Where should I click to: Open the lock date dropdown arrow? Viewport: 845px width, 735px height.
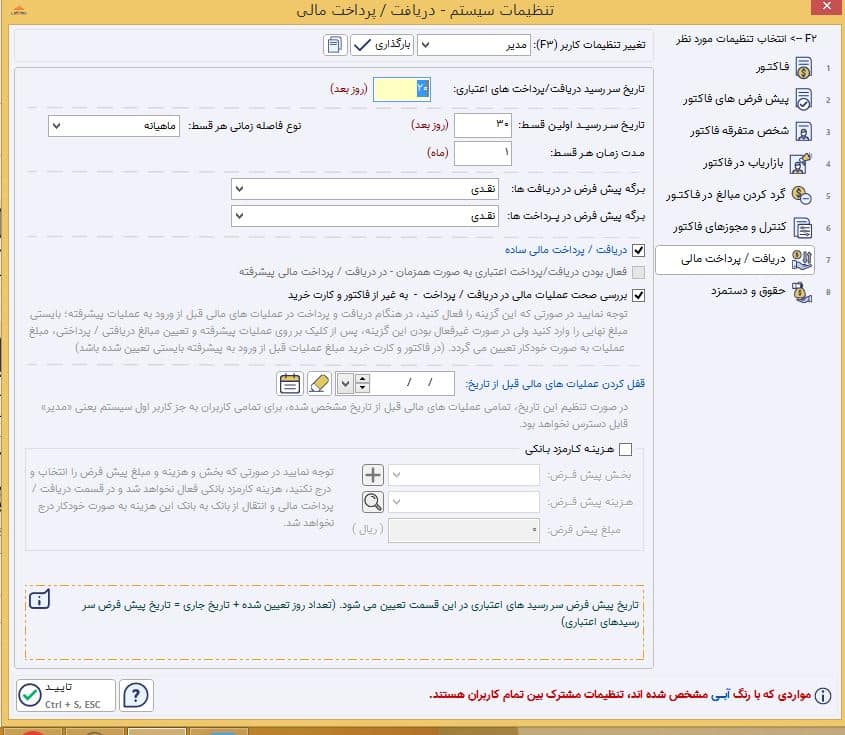point(345,384)
